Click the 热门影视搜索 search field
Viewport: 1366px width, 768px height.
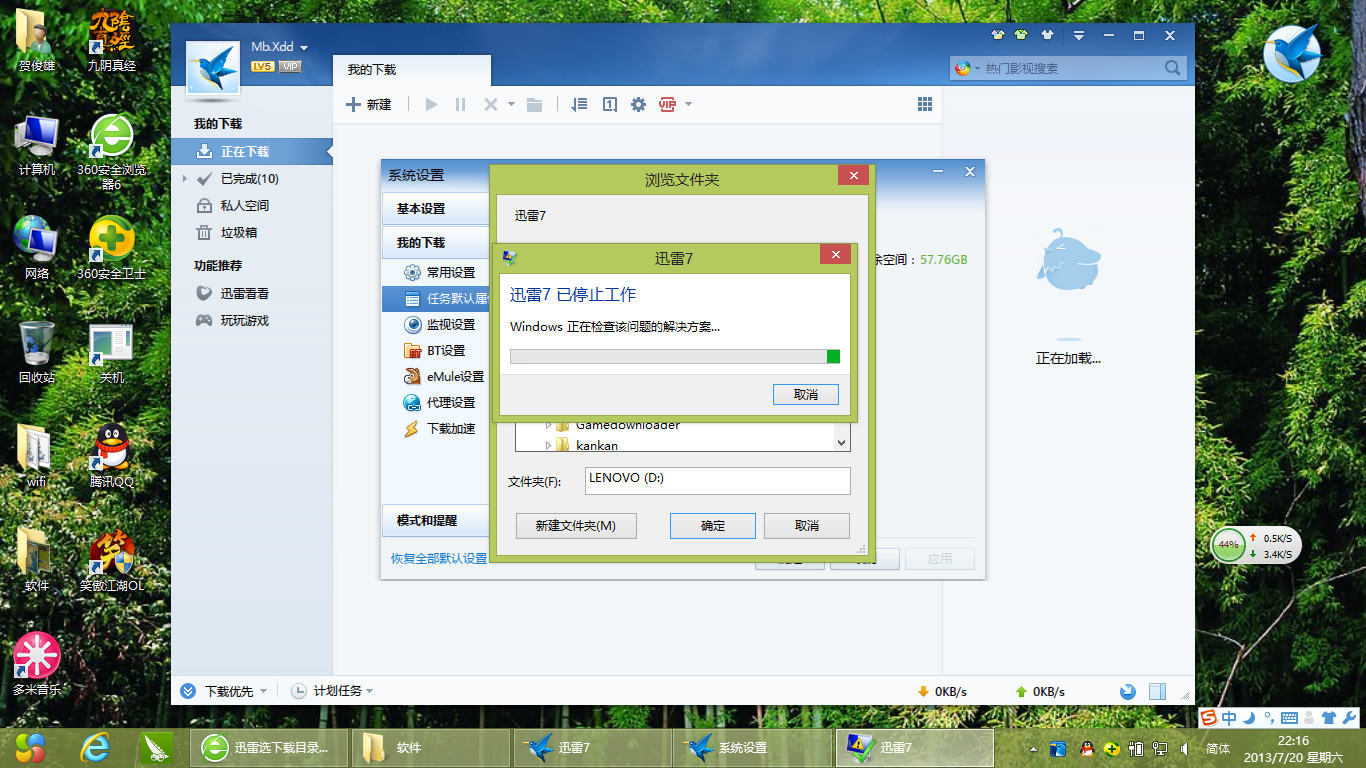1066,68
